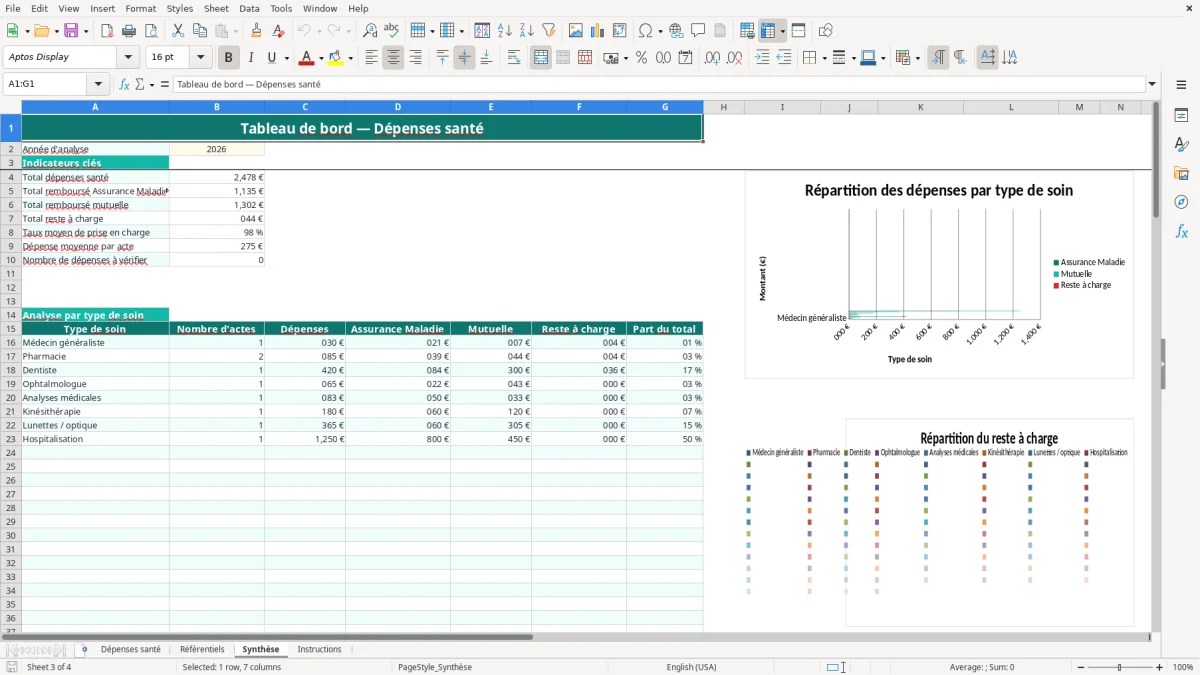Toggle Center Horizontally alignment
Screen dimensions: 1200x675
393,58
